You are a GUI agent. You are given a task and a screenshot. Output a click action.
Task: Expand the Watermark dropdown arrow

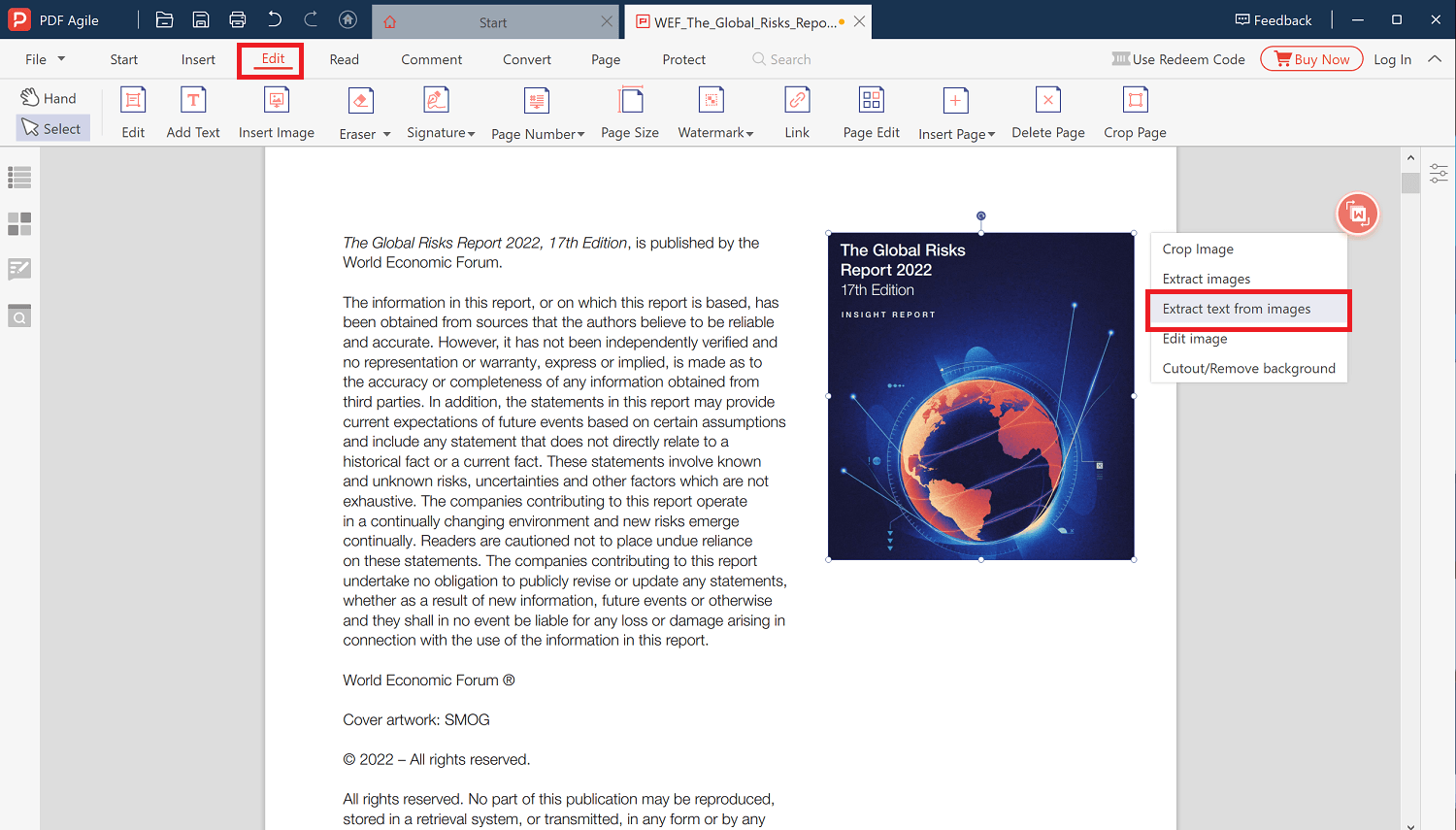749,134
